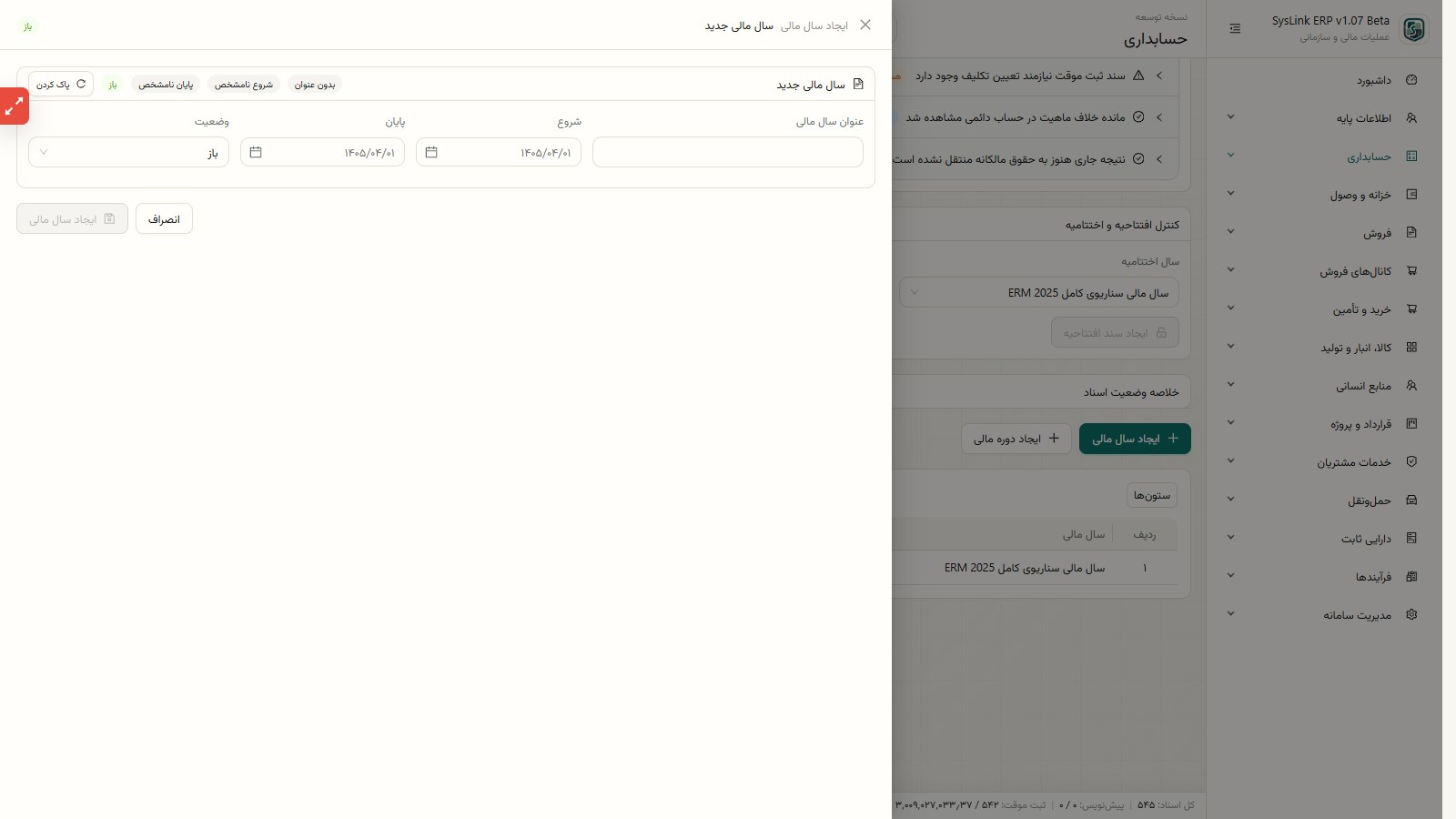The height and width of the screenshot is (819, 1456).
Task: Open the وضعیت dropdown showing باز
Action: coord(128,152)
